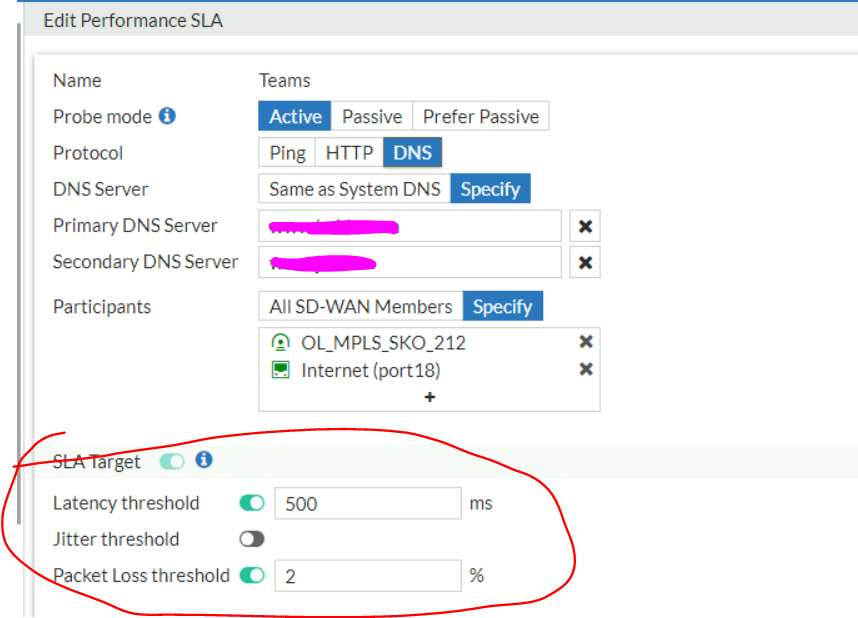Remove Internet (port18) from participants
This screenshot has width=858, height=618.
click(586, 370)
